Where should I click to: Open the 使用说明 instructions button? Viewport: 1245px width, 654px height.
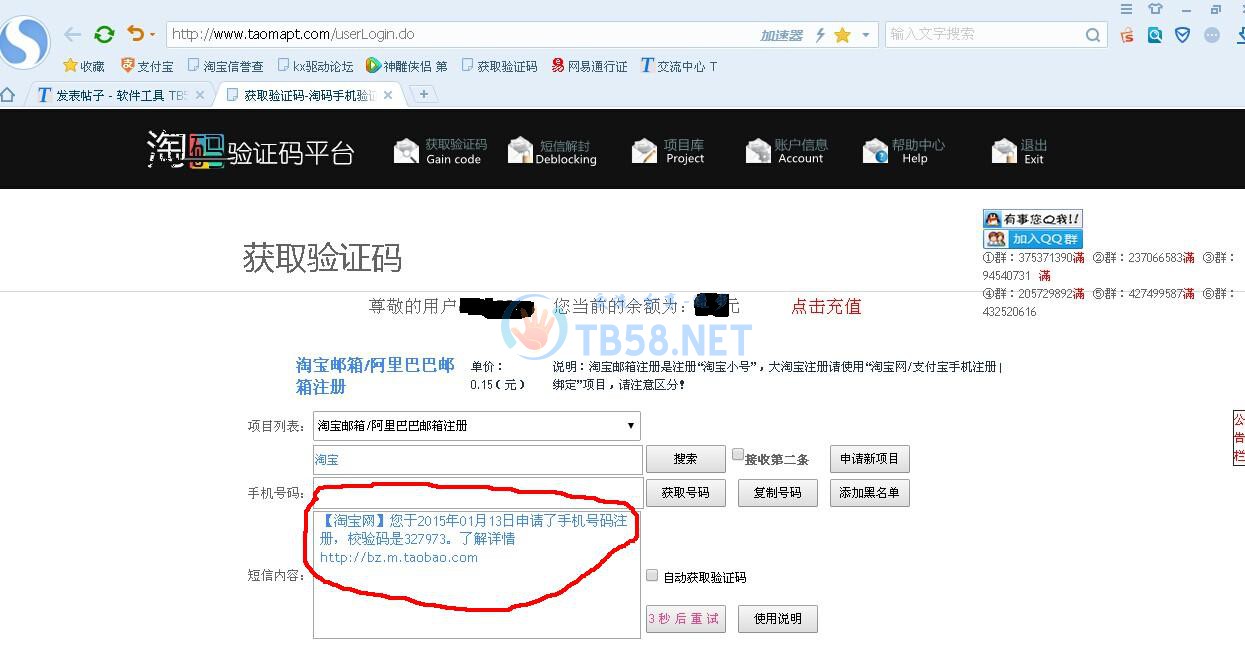pos(777,619)
